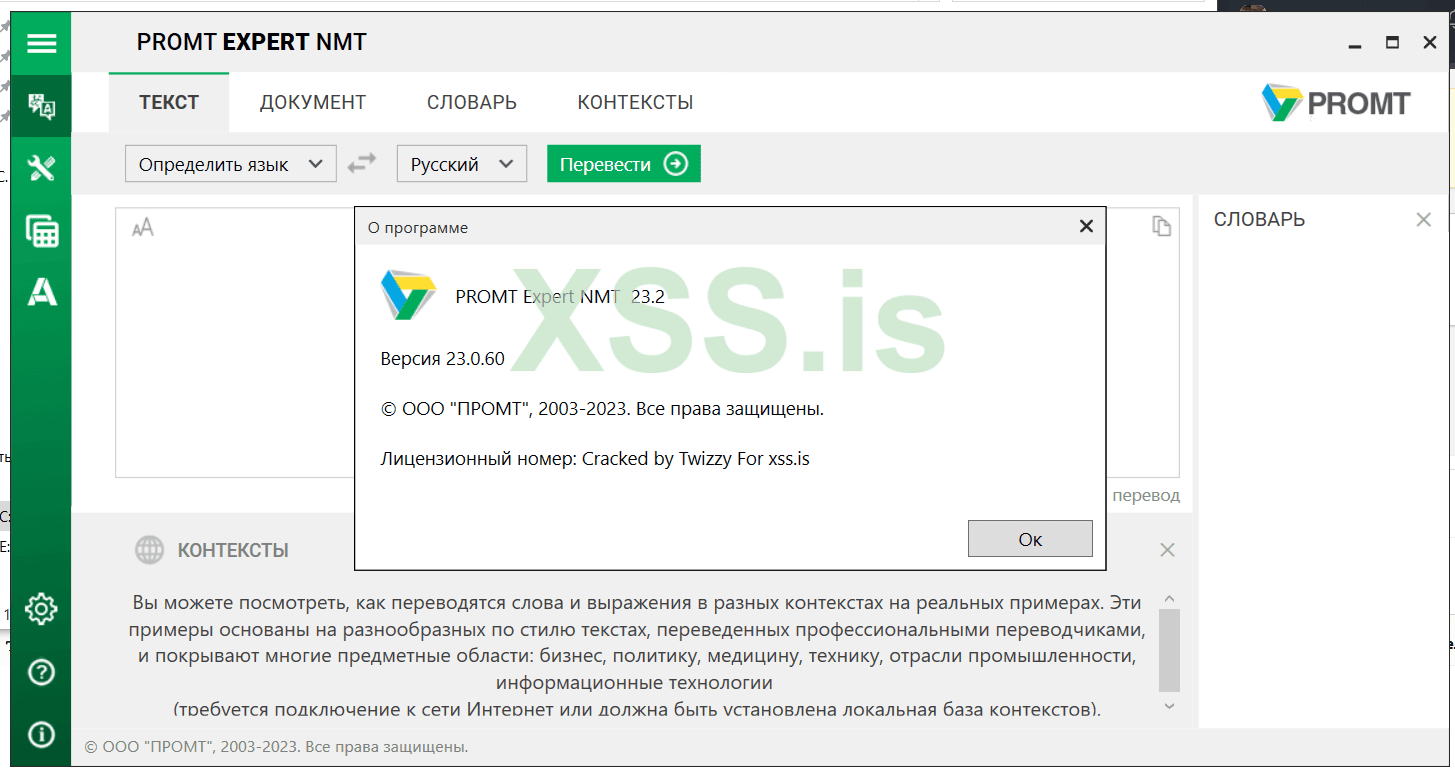Image resolution: width=1455 pixels, height=773 pixels.
Task: Close the СЛОВАРЬ side panel
Action: coord(1423,219)
